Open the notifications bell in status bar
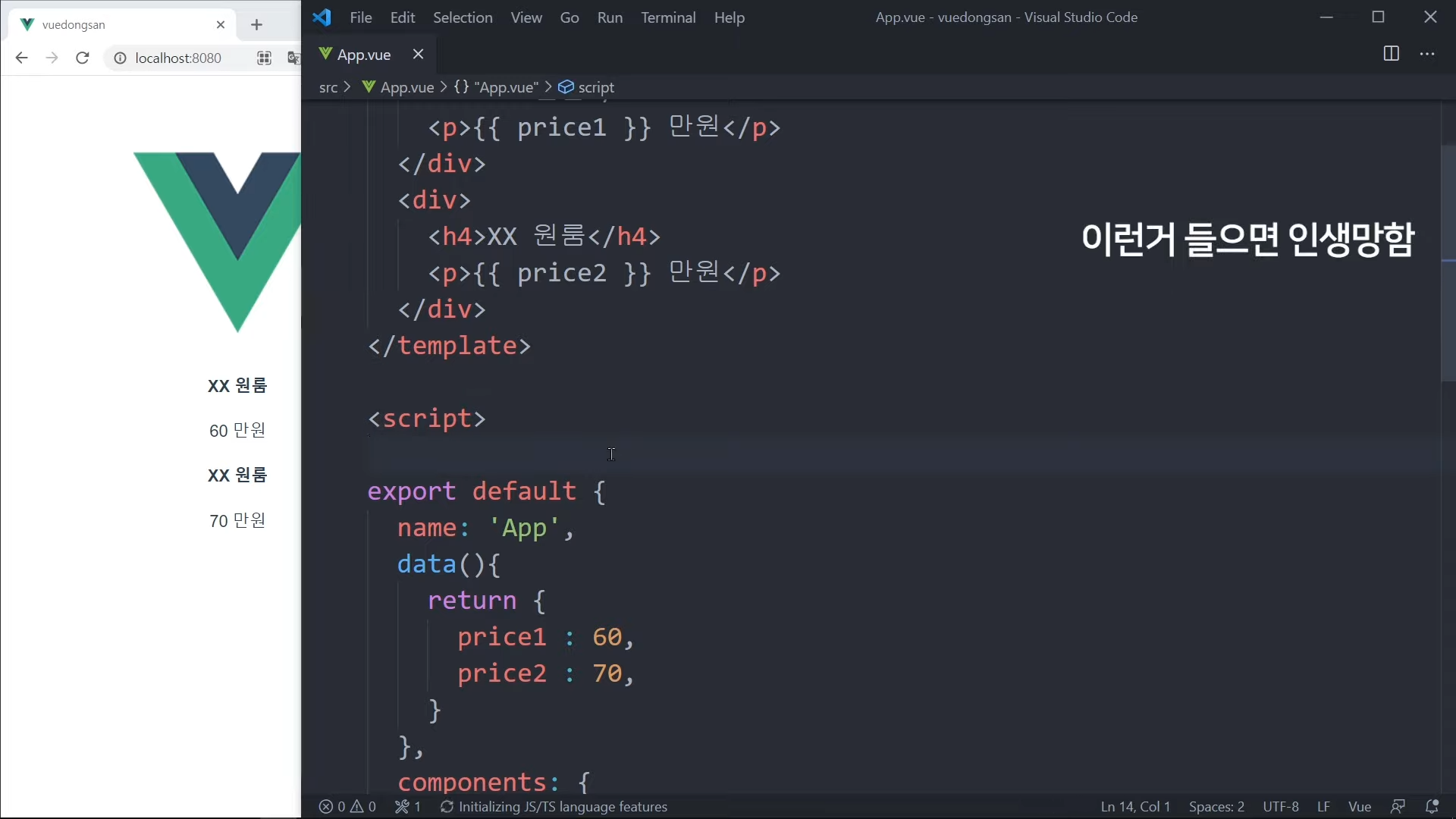1456x819 pixels. (1432, 807)
